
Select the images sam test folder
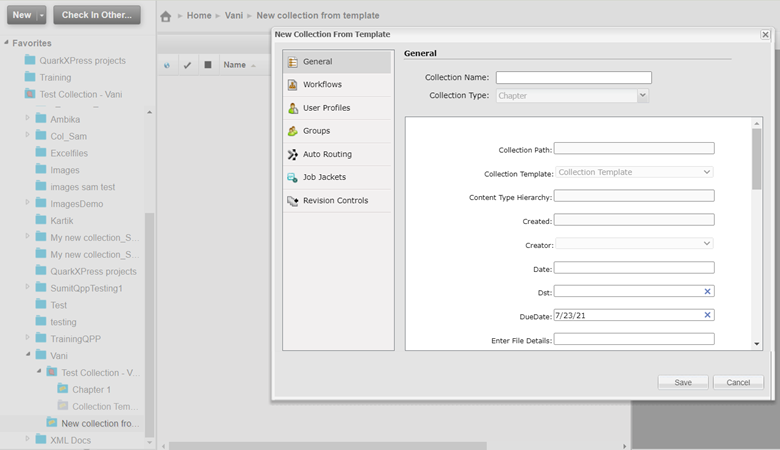tap(82, 187)
